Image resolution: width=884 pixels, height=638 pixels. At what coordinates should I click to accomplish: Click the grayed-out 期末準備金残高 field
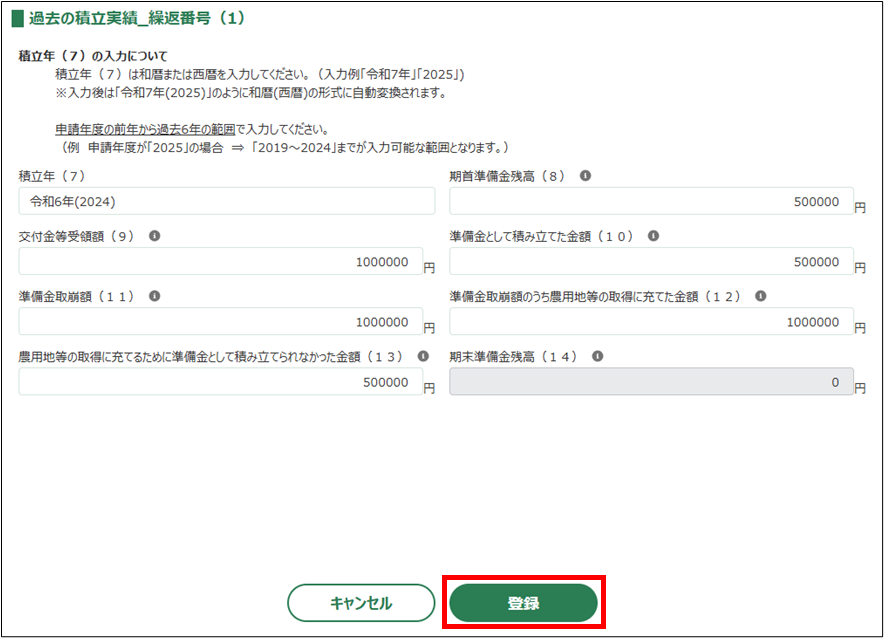pos(650,382)
